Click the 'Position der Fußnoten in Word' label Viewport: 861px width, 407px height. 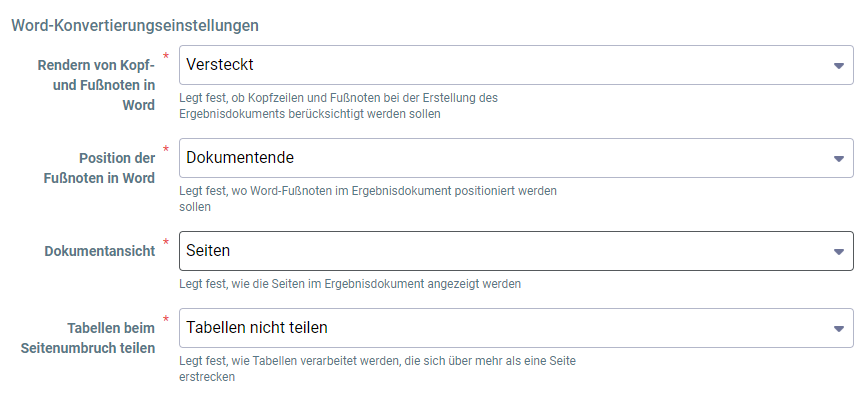coord(99,168)
